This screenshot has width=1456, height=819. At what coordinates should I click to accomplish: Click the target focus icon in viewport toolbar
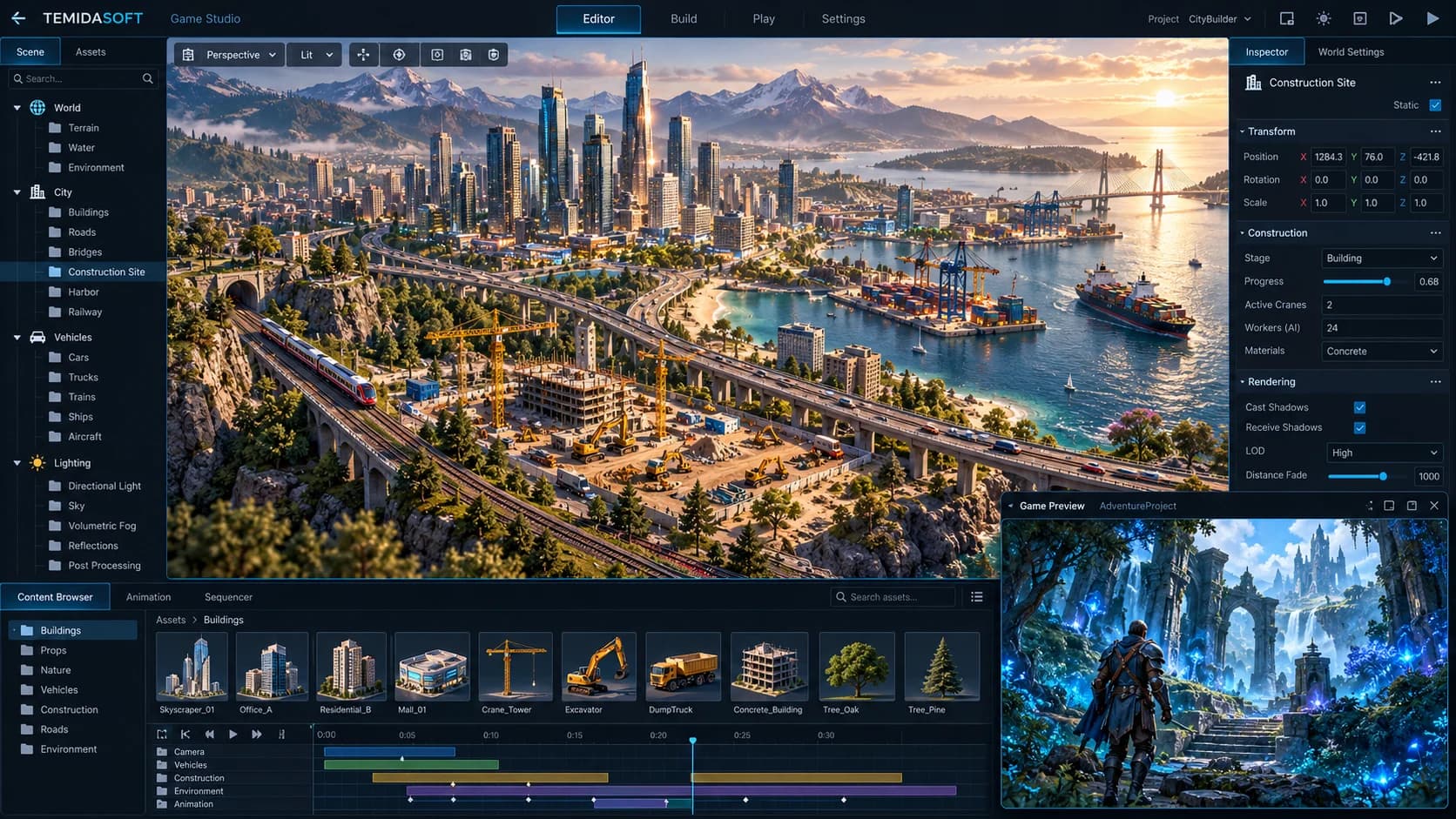coord(399,55)
